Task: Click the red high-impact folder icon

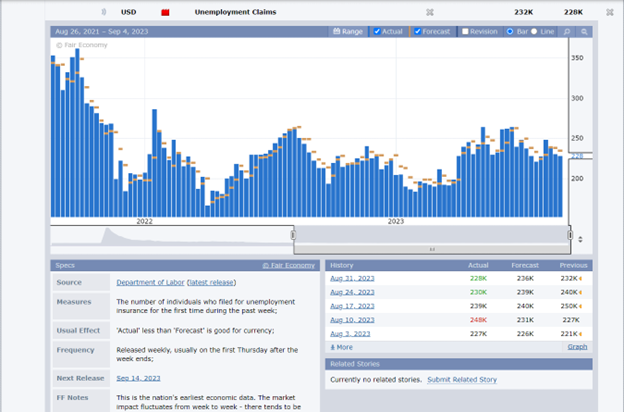Action: [x=165, y=12]
